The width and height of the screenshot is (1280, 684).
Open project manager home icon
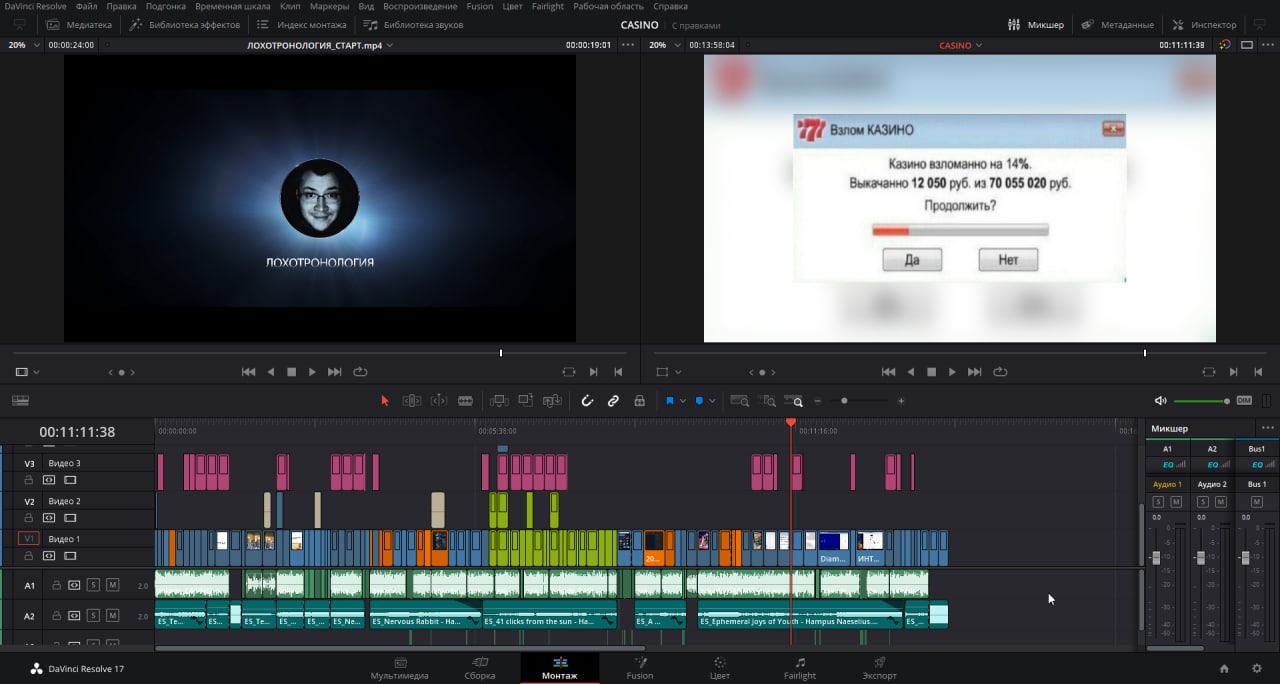point(1224,668)
